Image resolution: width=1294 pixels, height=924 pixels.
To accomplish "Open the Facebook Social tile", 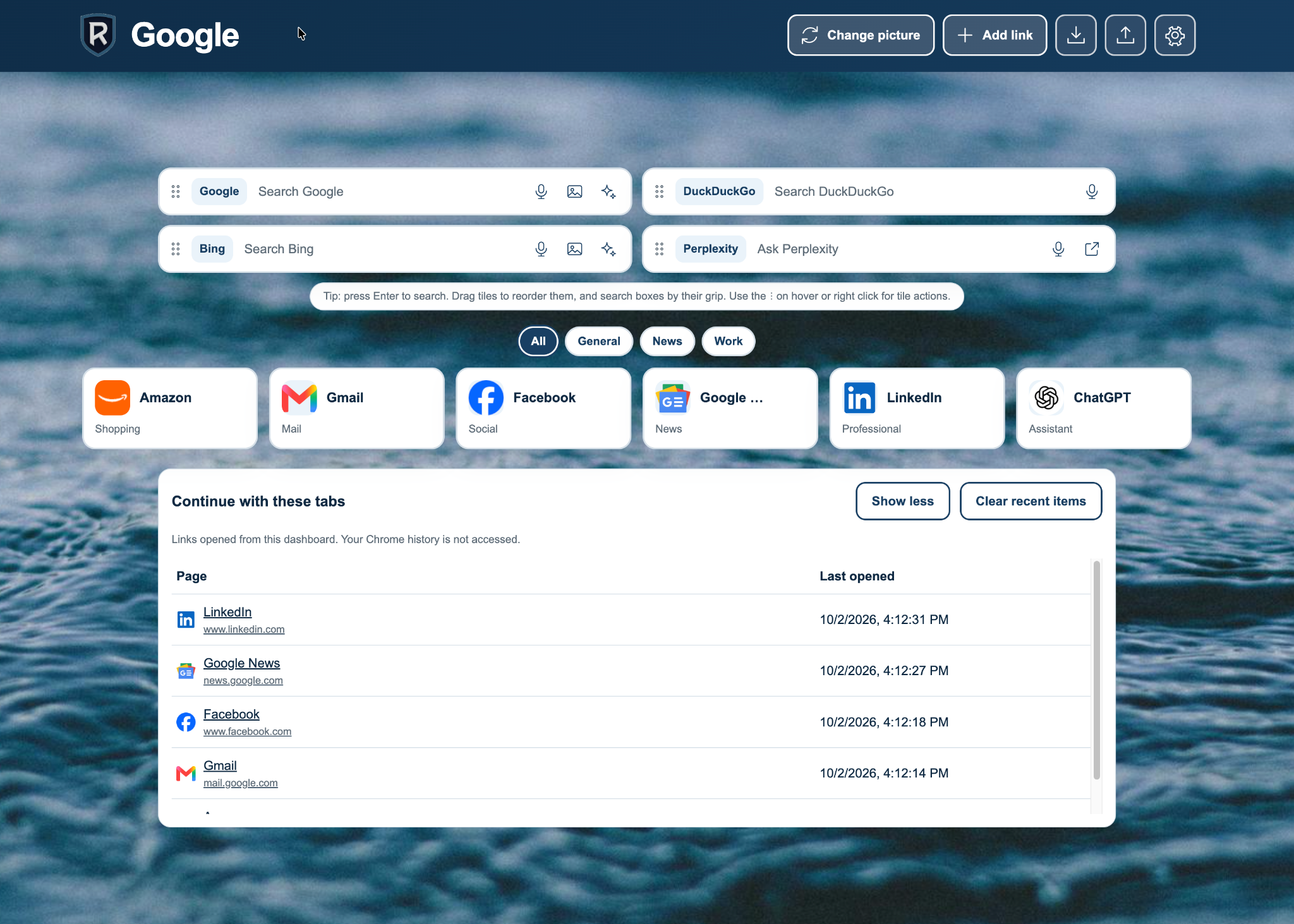I will click(543, 409).
